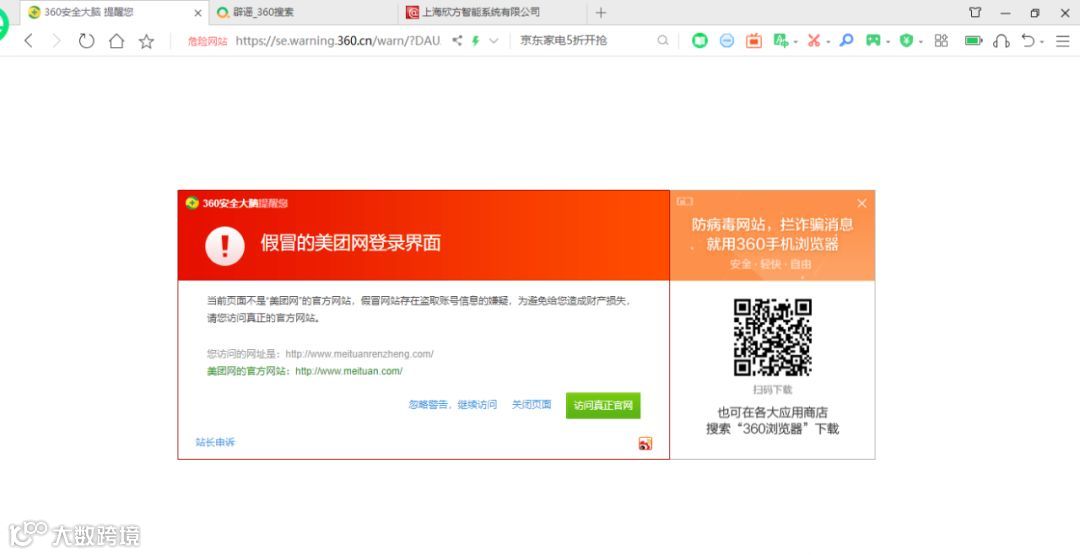Screen dimensions: 1080x555
Task: Bookmark the page with the star icon
Action: coord(146,41)
